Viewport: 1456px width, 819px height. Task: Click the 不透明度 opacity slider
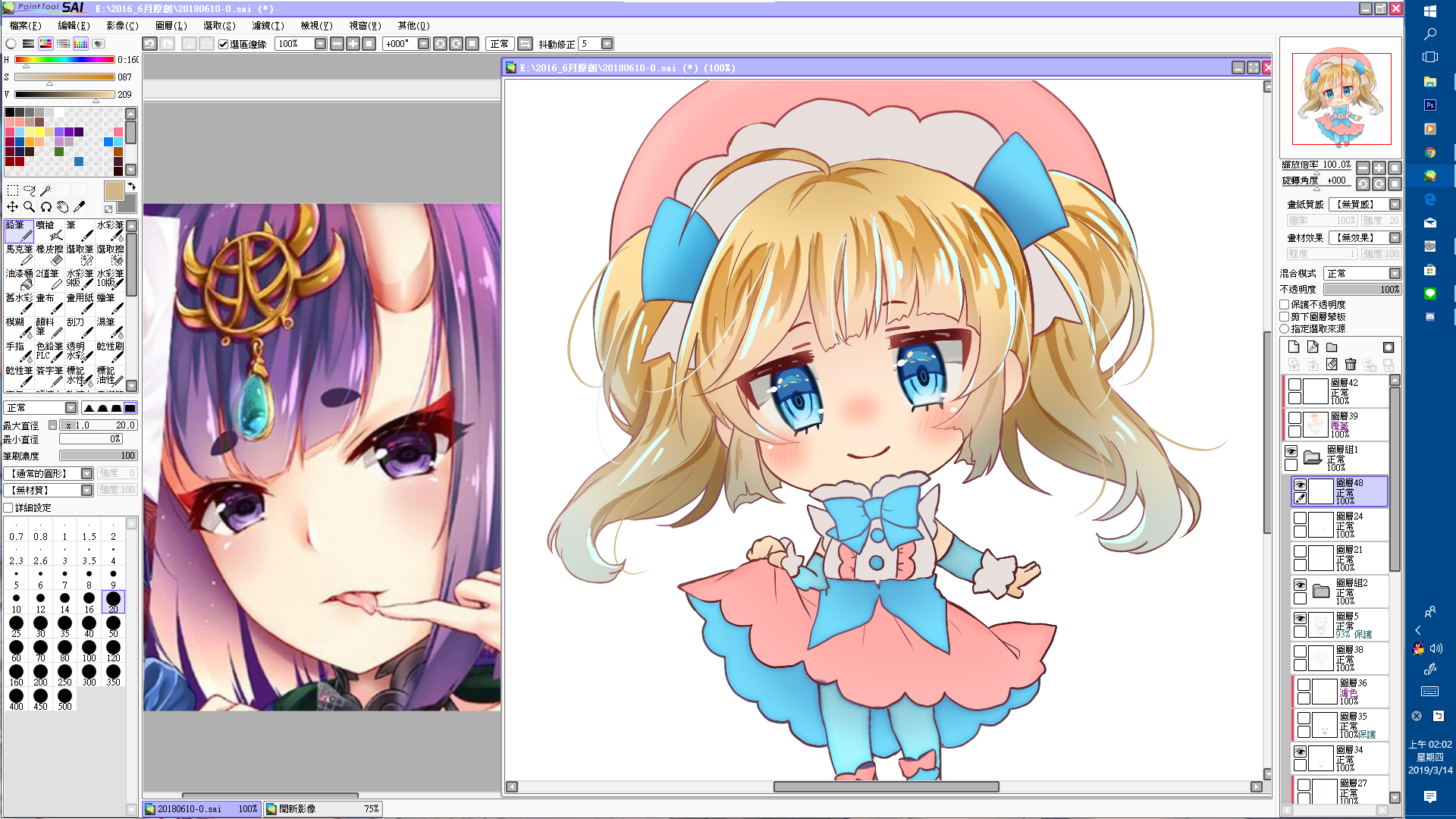pos(1362,290)
